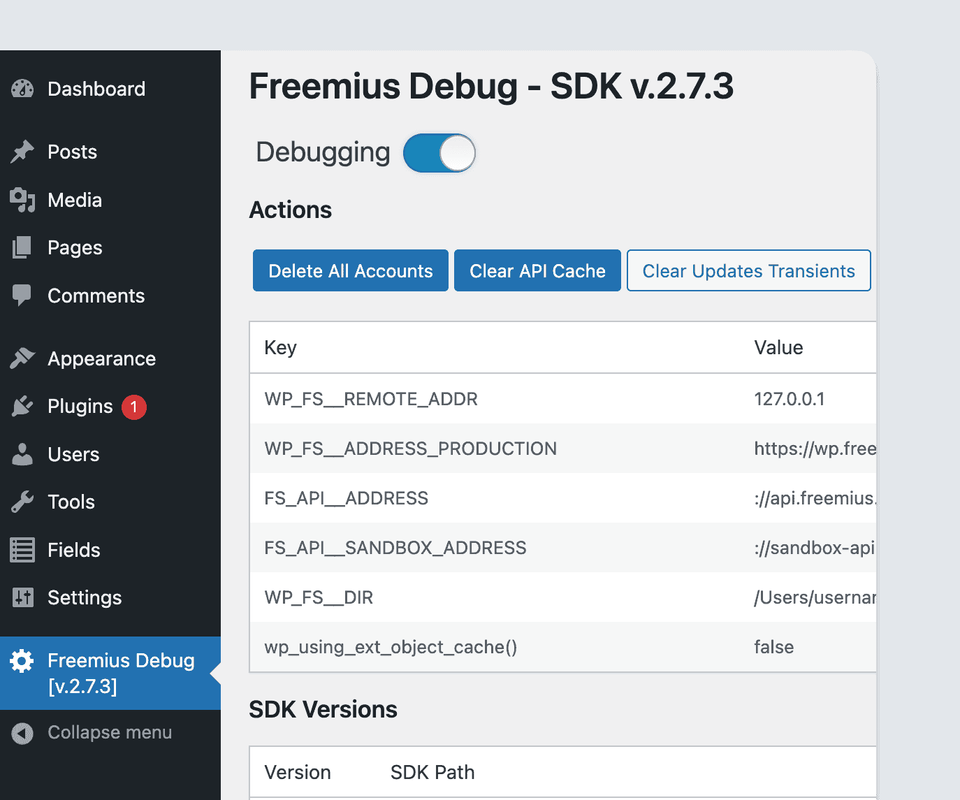This screenshot has width=960, height=800.
Task: Click the Appearance paintbrush icon
Action: pos(22,359)
